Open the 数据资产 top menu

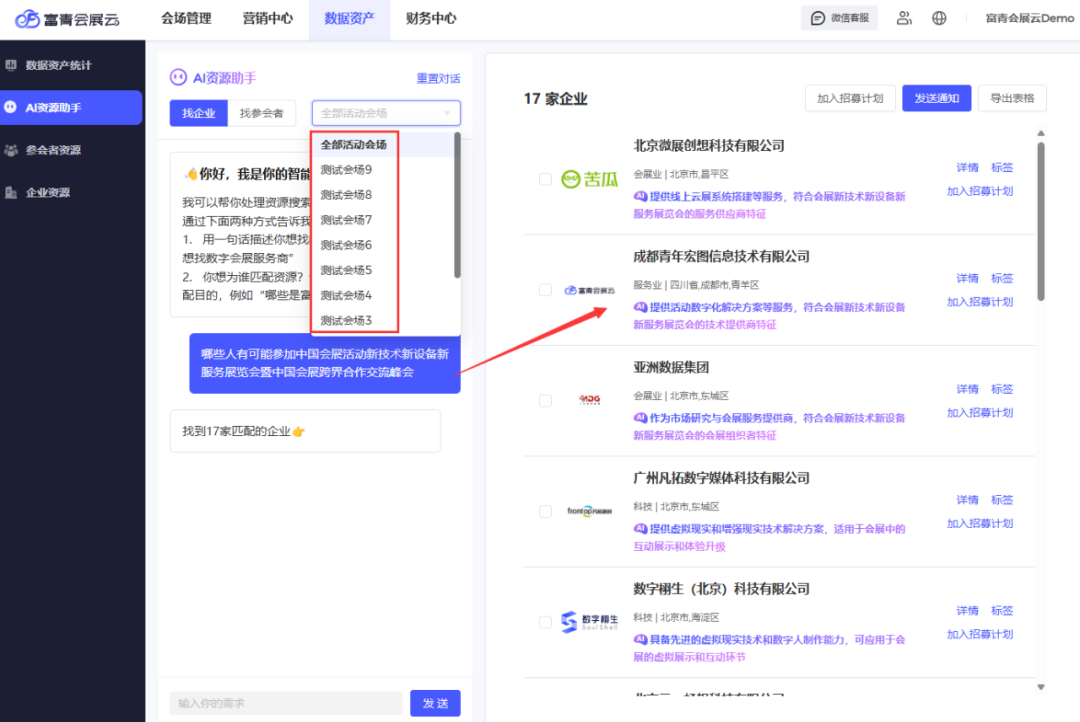pos(349,19)
